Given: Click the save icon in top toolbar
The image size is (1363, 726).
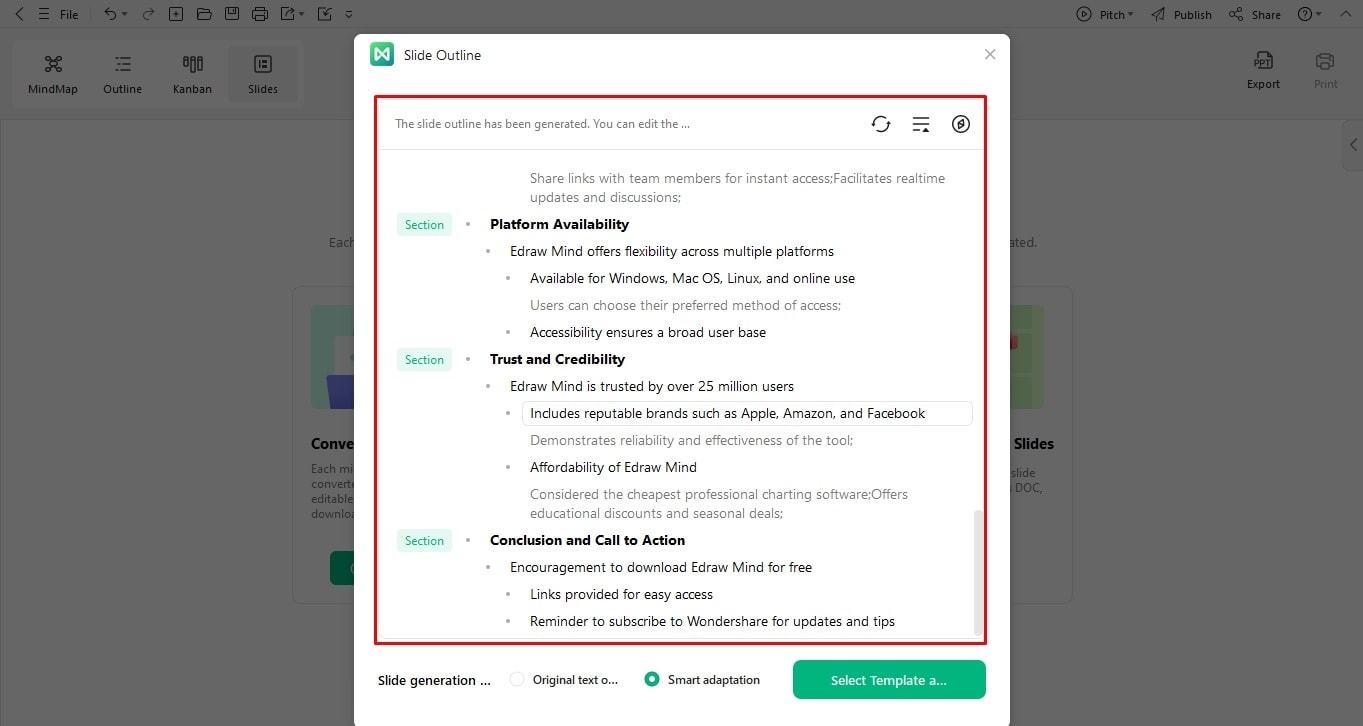Looking at the screenshot, I should click(232, 14).
